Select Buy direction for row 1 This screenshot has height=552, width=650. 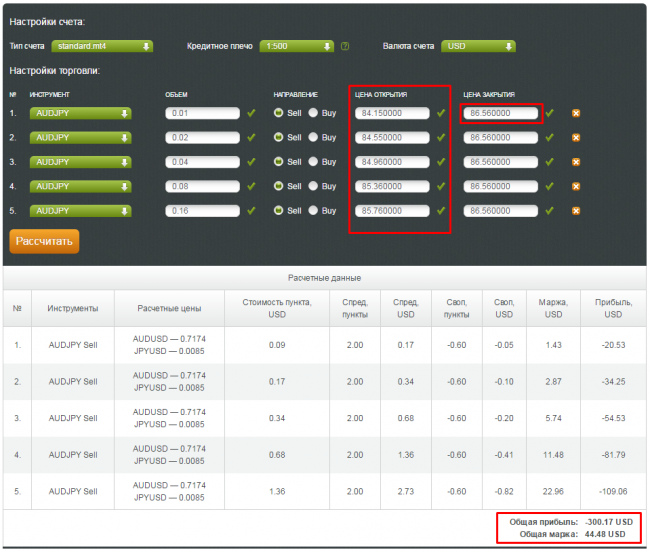(313, 113)
